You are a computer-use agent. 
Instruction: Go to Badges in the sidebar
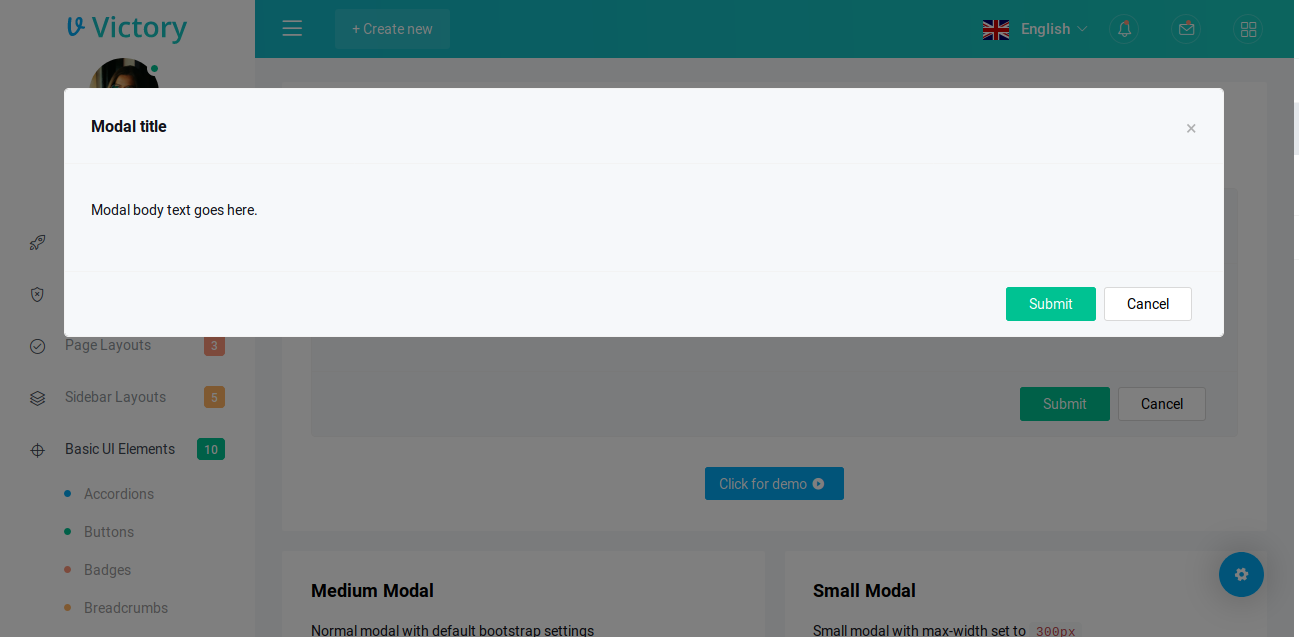click(108, 570)
